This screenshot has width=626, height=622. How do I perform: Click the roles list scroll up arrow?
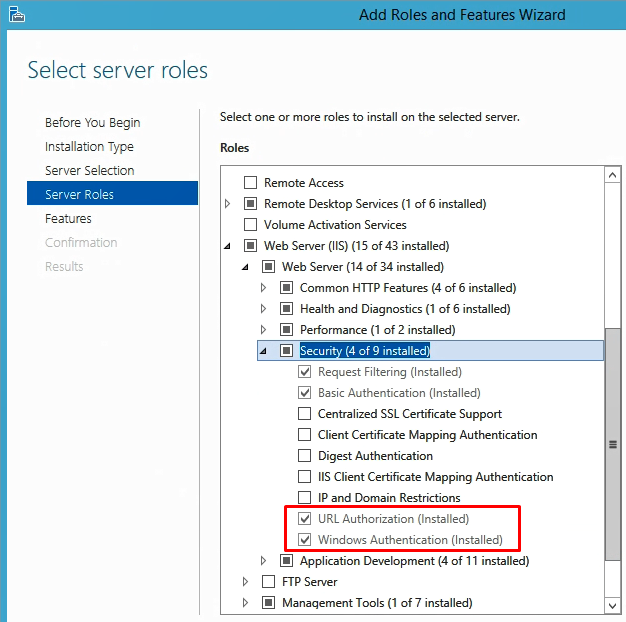613,176
